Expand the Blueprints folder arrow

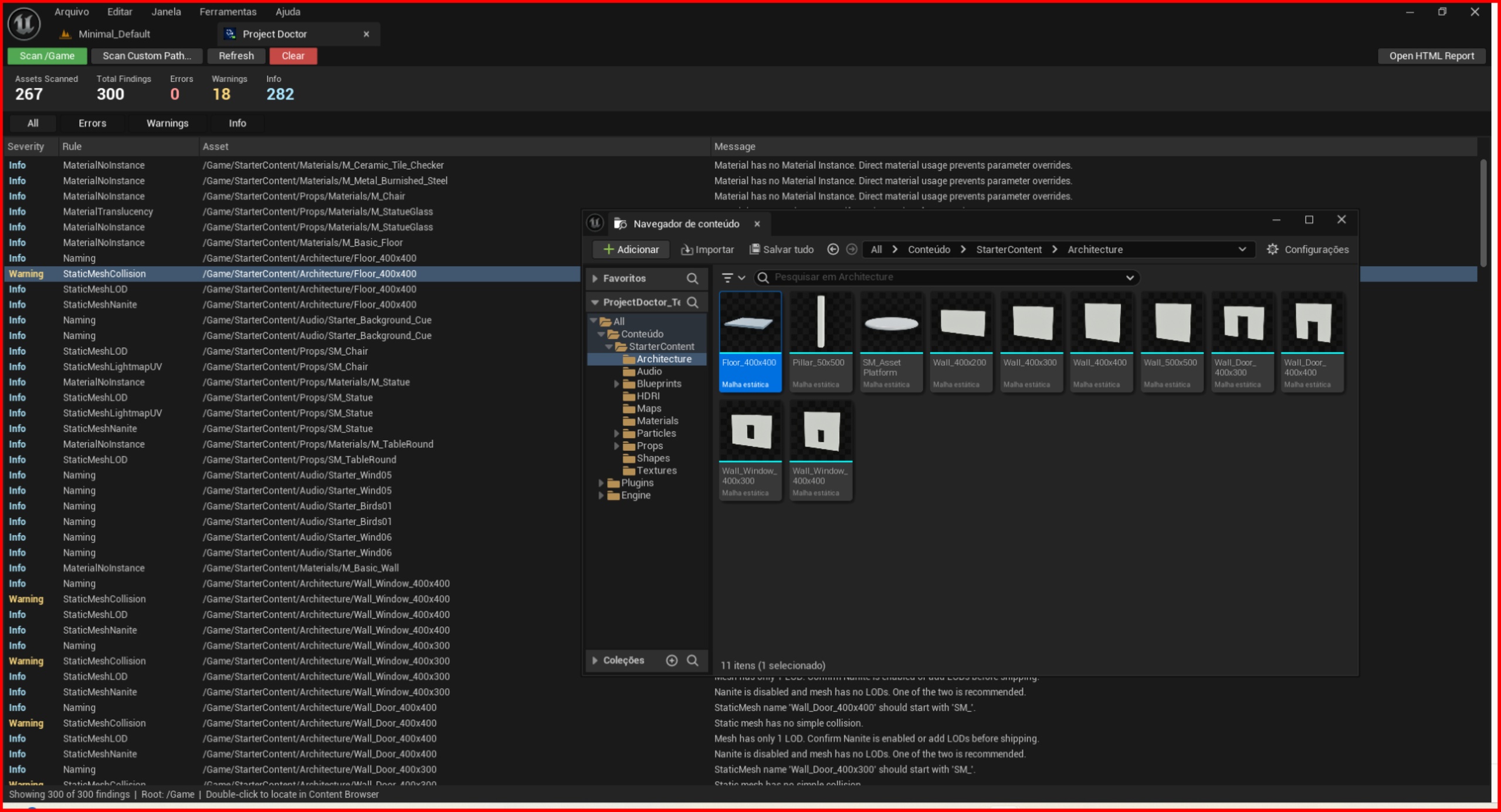click(x=616, y=384)
